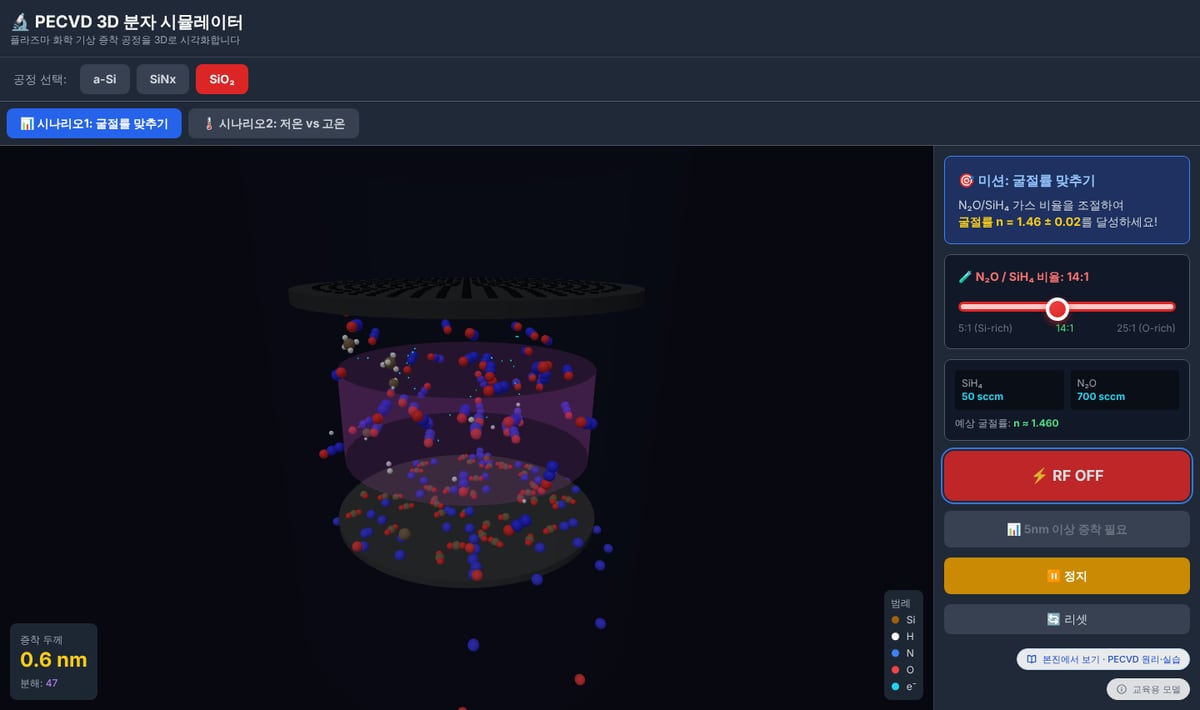Open 시나리오2: 저온 vs 고온 tab
Viewport: 1200px width, 710px height.
[x=273, y=124]
